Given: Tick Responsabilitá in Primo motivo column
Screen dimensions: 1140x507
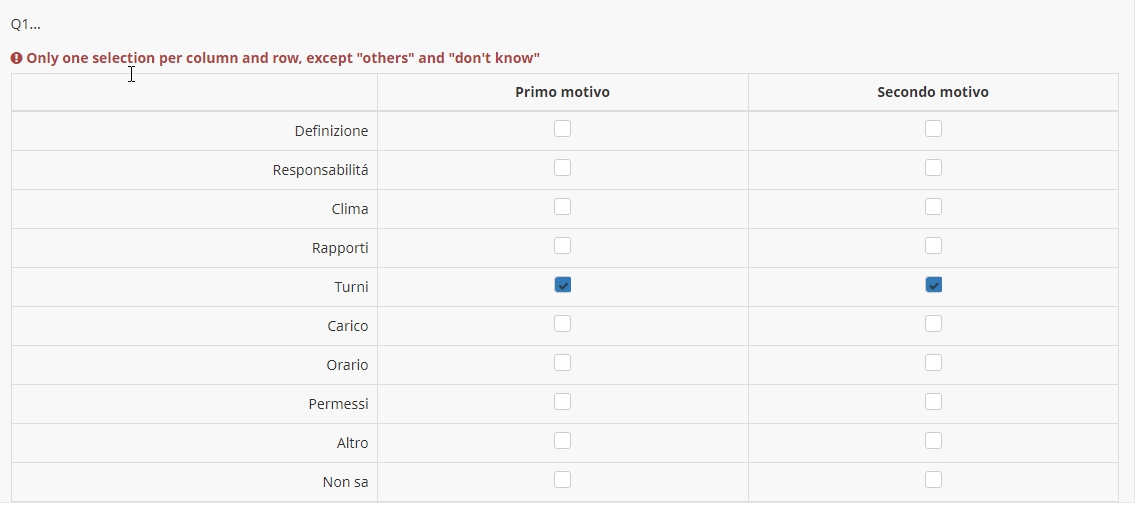Looking at the screenshot, I should point(563,168).
